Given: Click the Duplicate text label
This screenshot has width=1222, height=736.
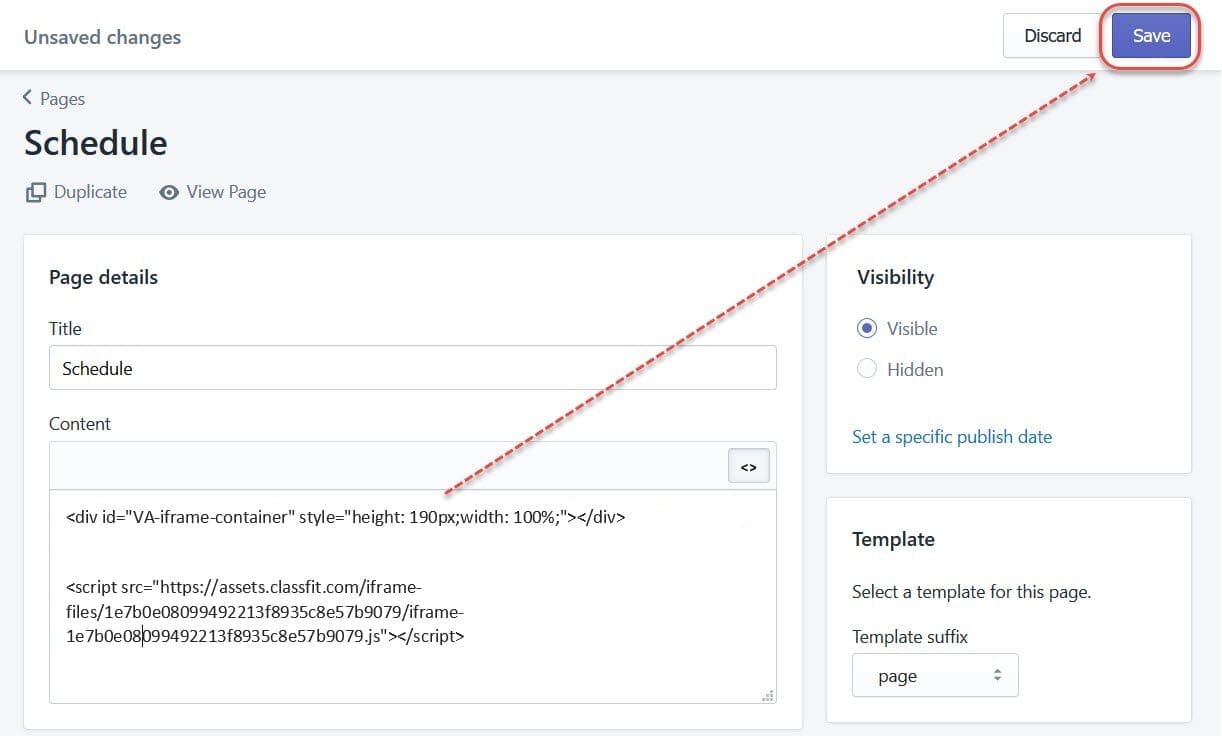Looking at the screenshot, I should pos(90,192).
